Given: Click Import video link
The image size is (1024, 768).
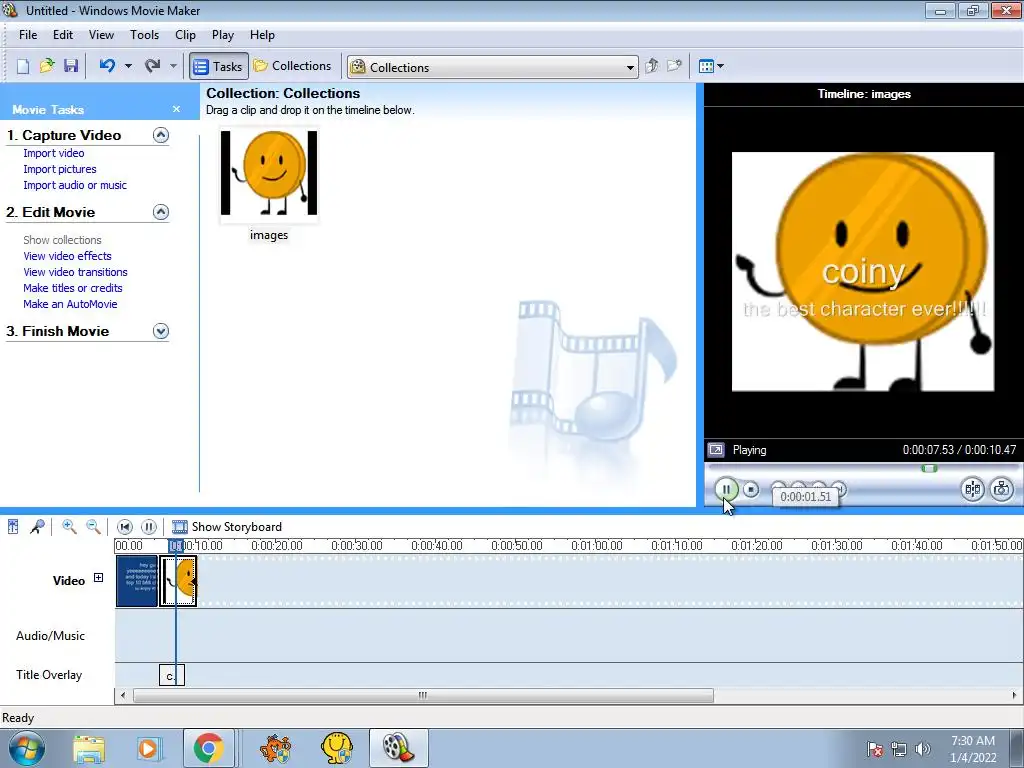Looking at the screenshot, I should [54, 153].
